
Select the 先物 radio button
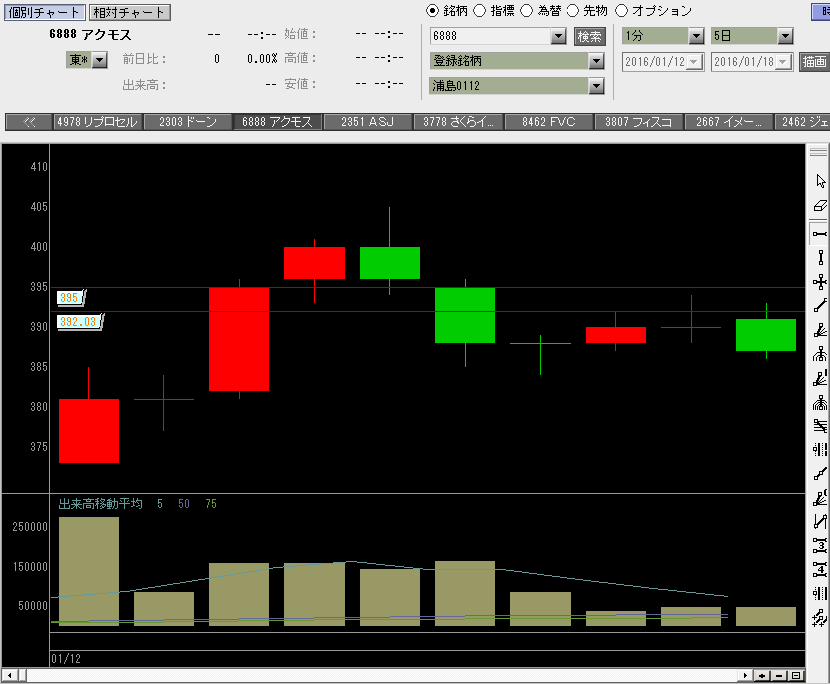[x=573, y=11]
